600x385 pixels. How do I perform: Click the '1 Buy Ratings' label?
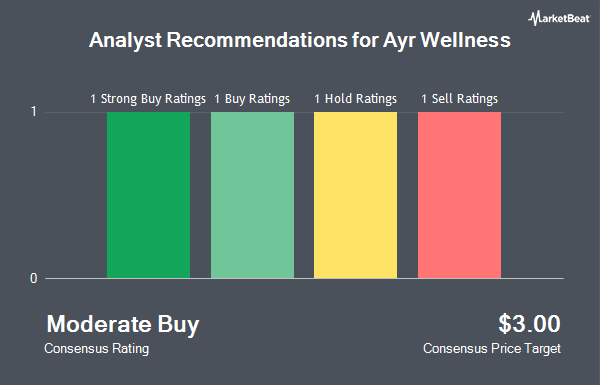click(x=252, y=99)
